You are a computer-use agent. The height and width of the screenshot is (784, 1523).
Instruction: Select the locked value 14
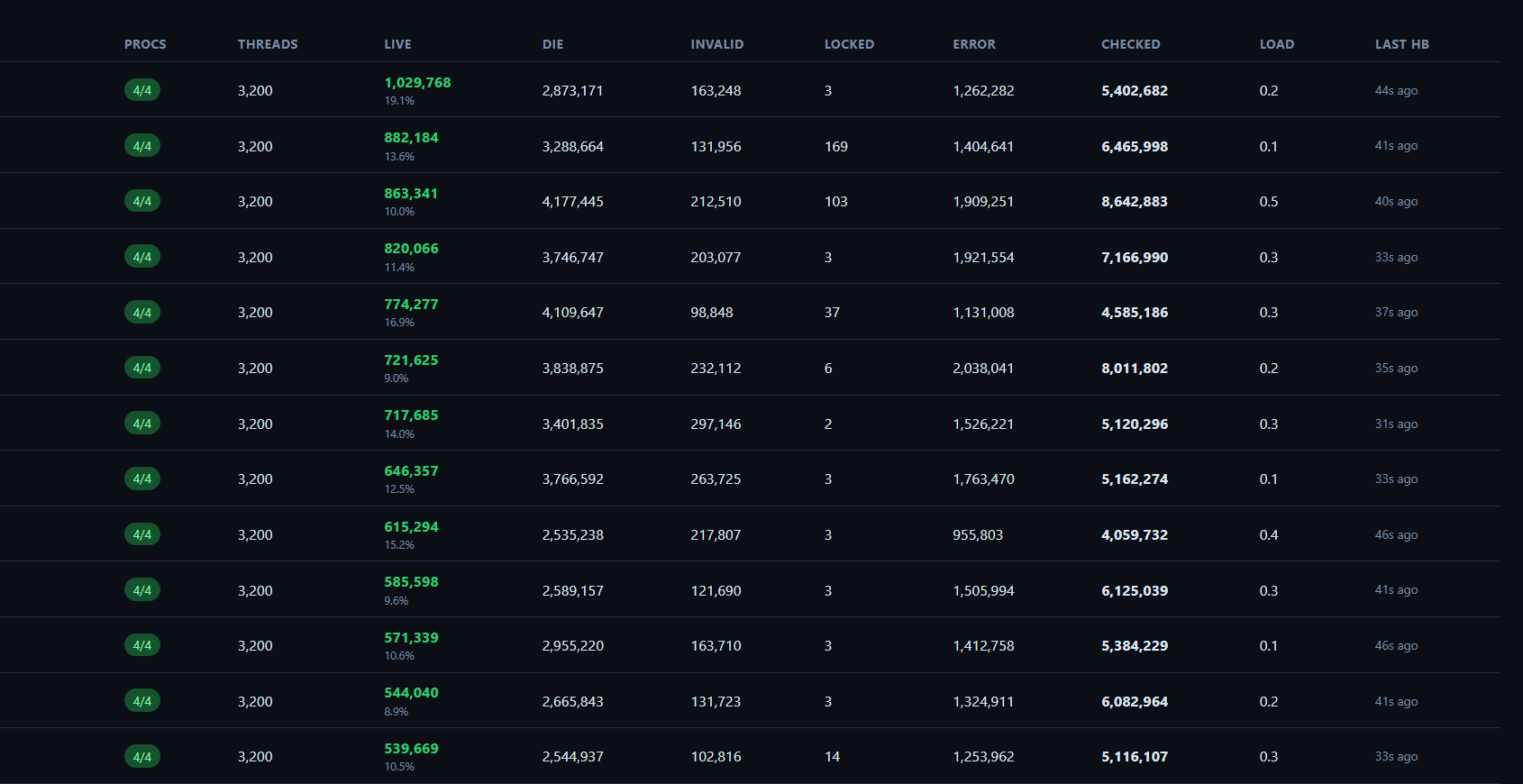pyautogui.click(x=832, y=757)
